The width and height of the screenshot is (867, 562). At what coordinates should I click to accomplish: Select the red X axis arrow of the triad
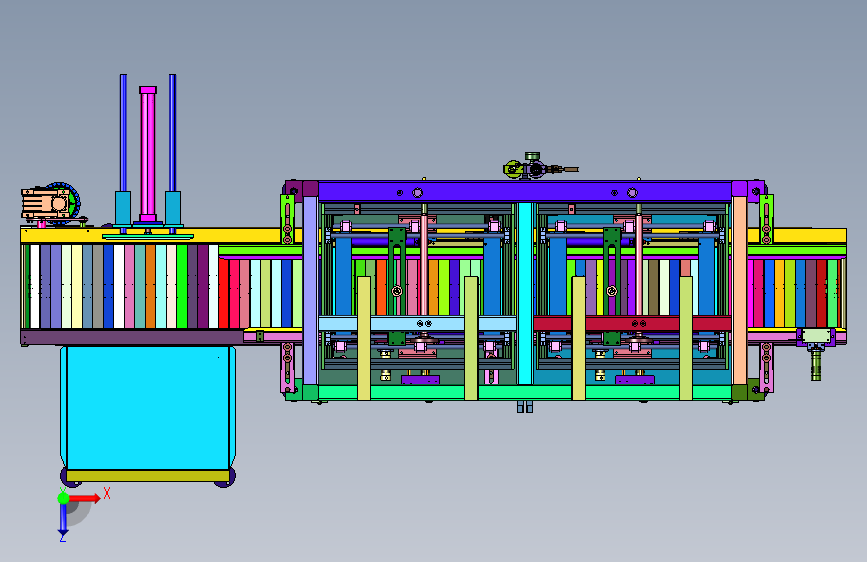tap(84, 498)
